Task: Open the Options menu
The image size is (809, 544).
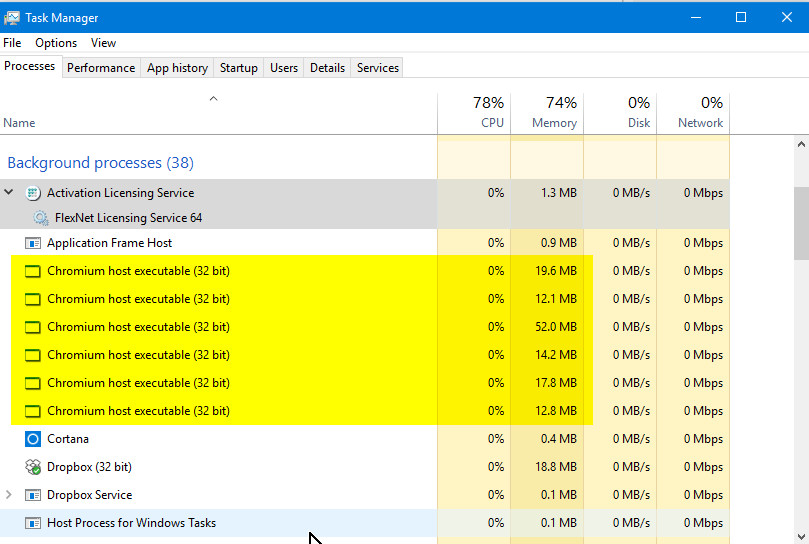Action: [x=56, y=43]
